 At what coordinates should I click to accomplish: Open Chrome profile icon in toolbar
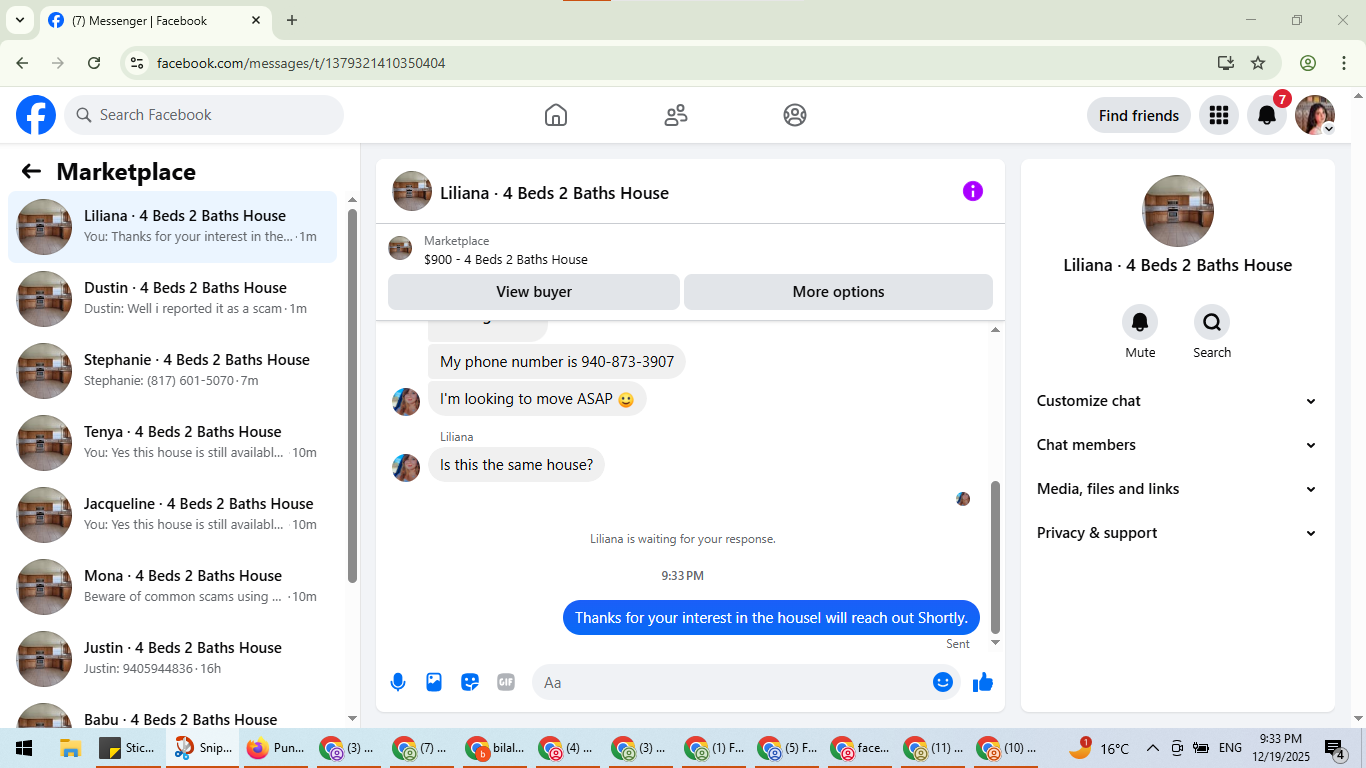point(1308,63)
